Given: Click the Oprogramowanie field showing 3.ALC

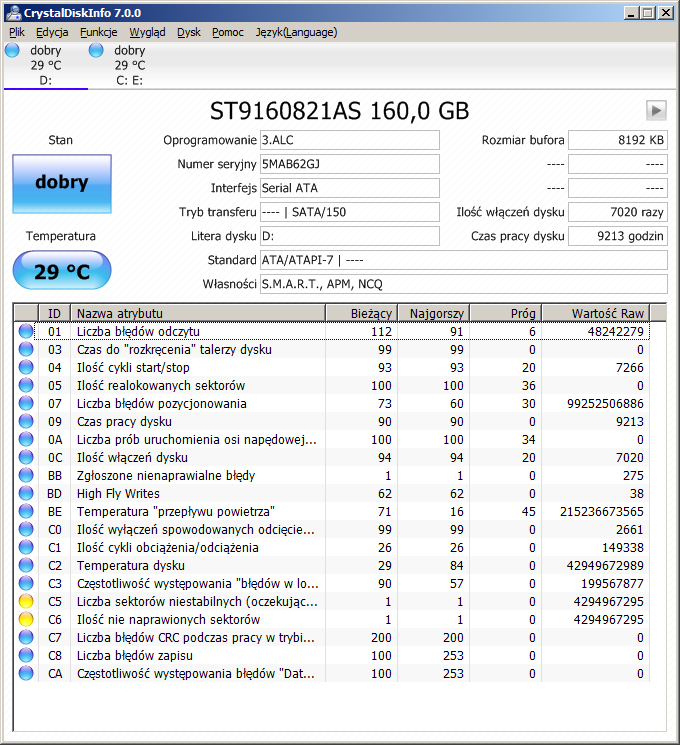Looking at the screenshot, I should [350, 140].
